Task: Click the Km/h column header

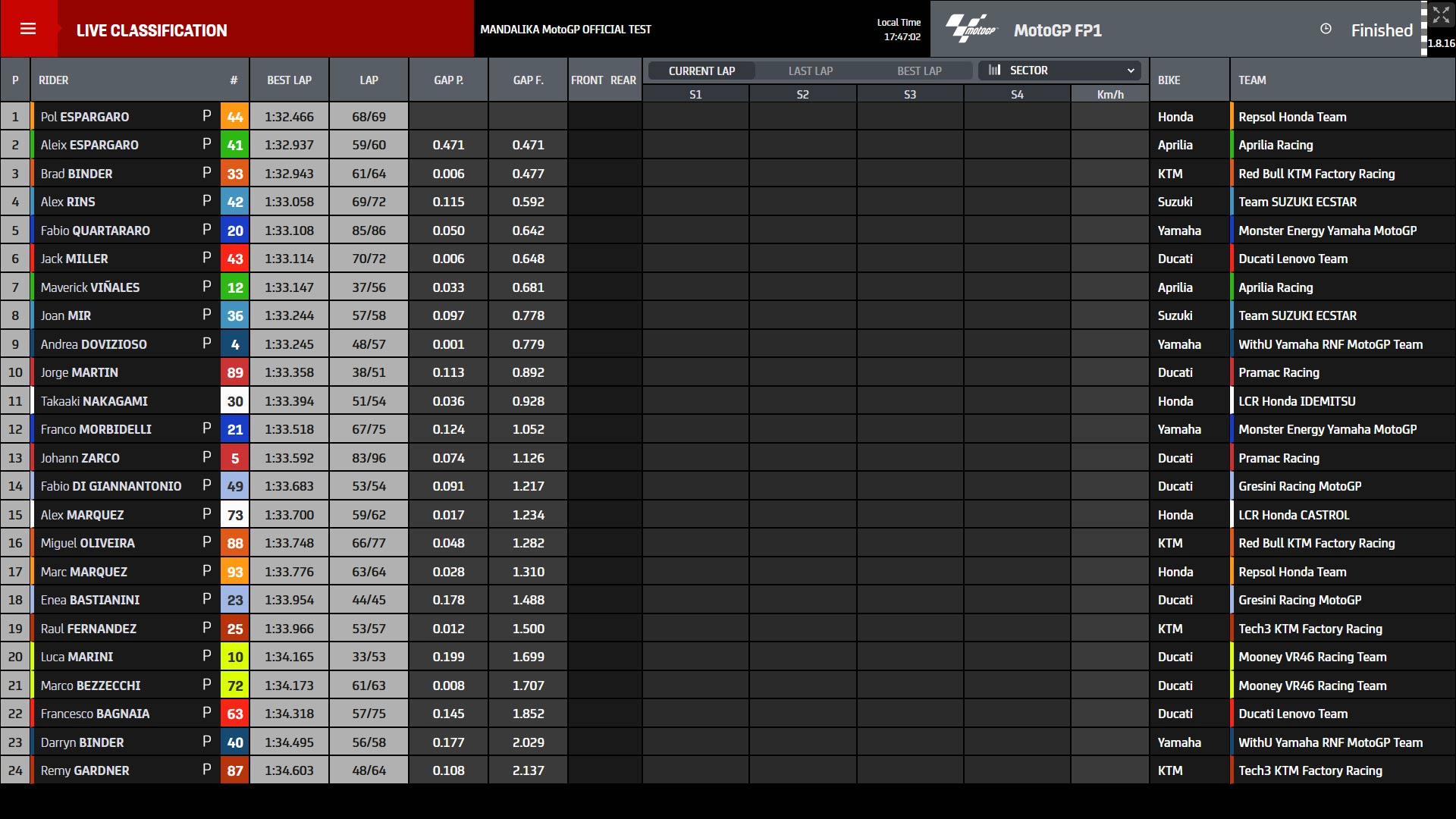Action: click(1110, 94)
